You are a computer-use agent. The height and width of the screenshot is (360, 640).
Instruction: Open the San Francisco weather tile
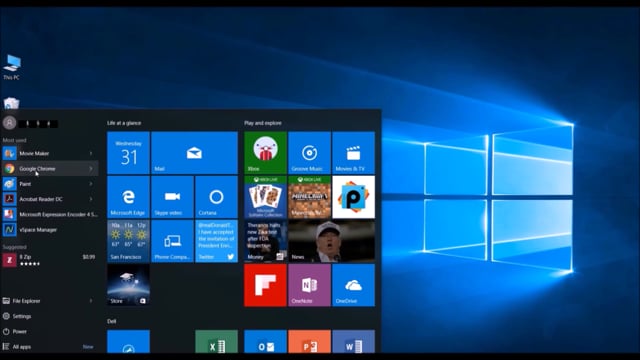[x=128, y=241]
